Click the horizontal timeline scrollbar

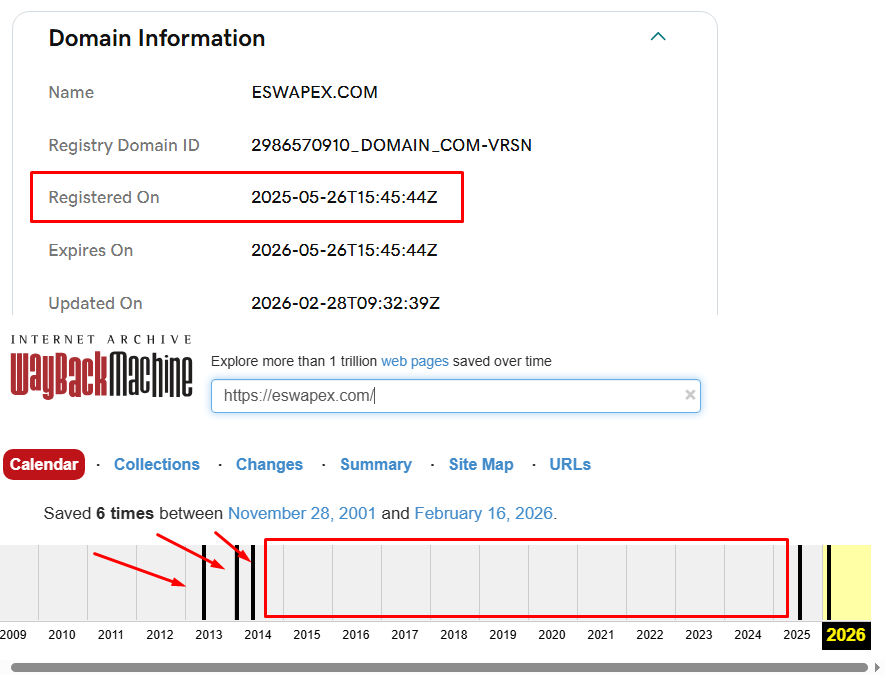pyautogui.click(x=439, y=667)
